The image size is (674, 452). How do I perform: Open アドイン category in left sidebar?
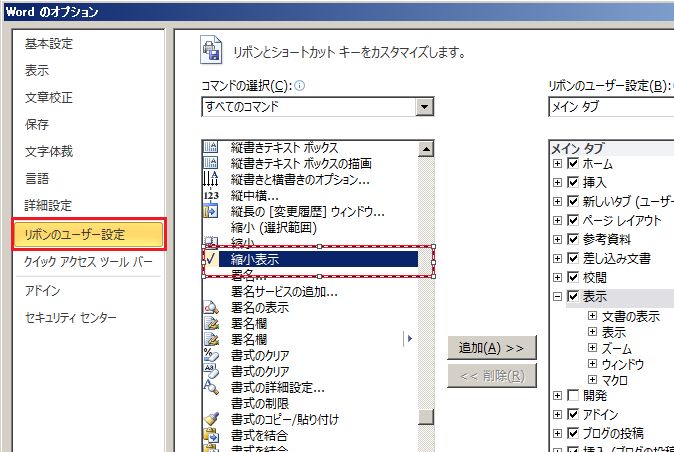click(42, 291)
